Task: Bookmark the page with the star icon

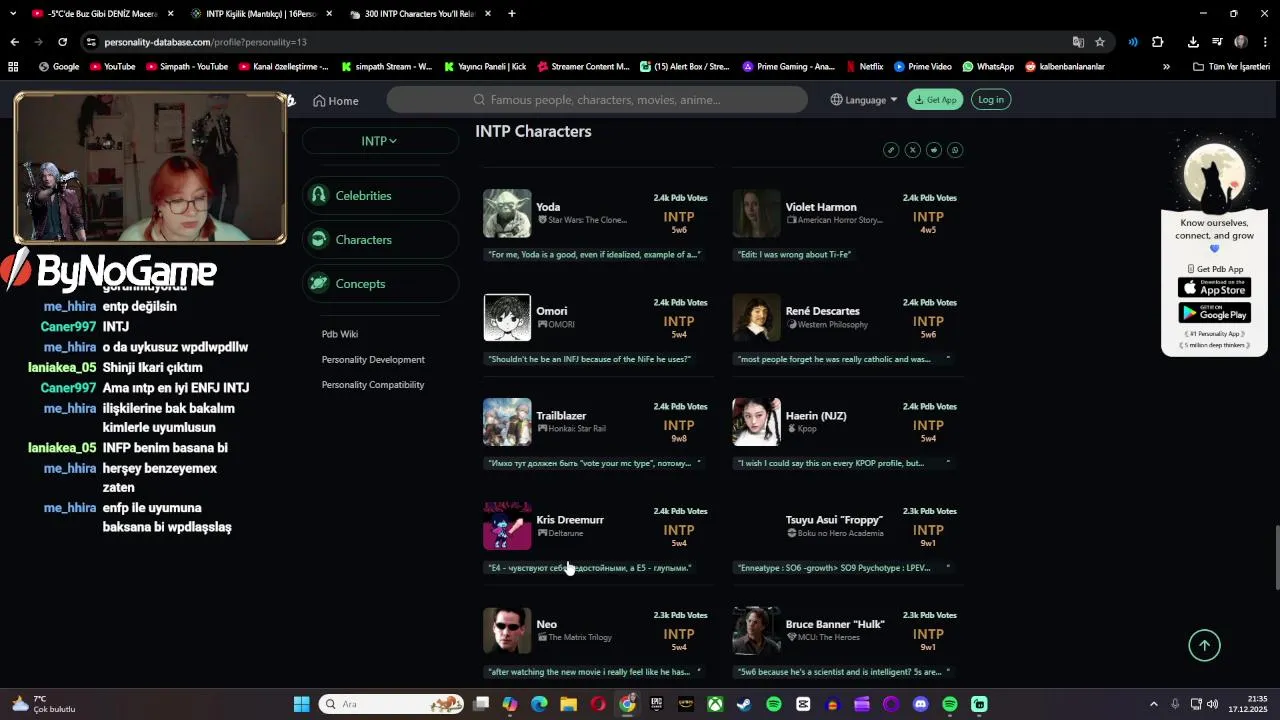Action: tap(1100, 42)
